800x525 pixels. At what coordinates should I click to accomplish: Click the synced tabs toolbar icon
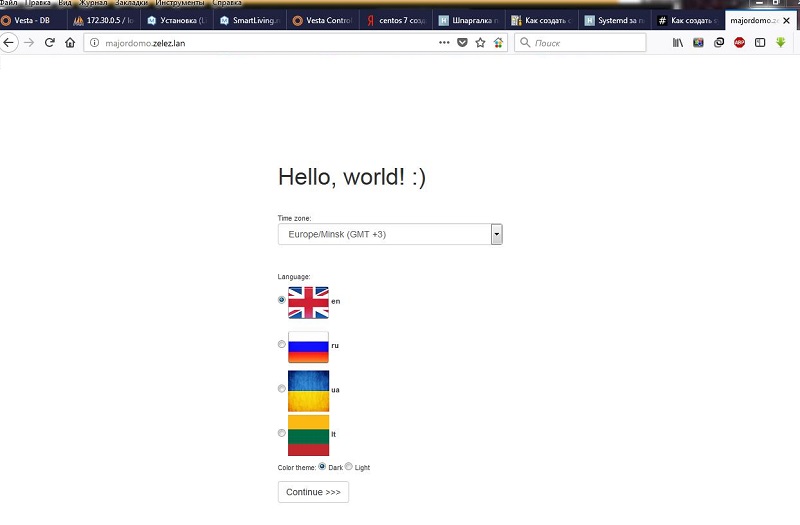pyautogui.click(x=719, y=43)
